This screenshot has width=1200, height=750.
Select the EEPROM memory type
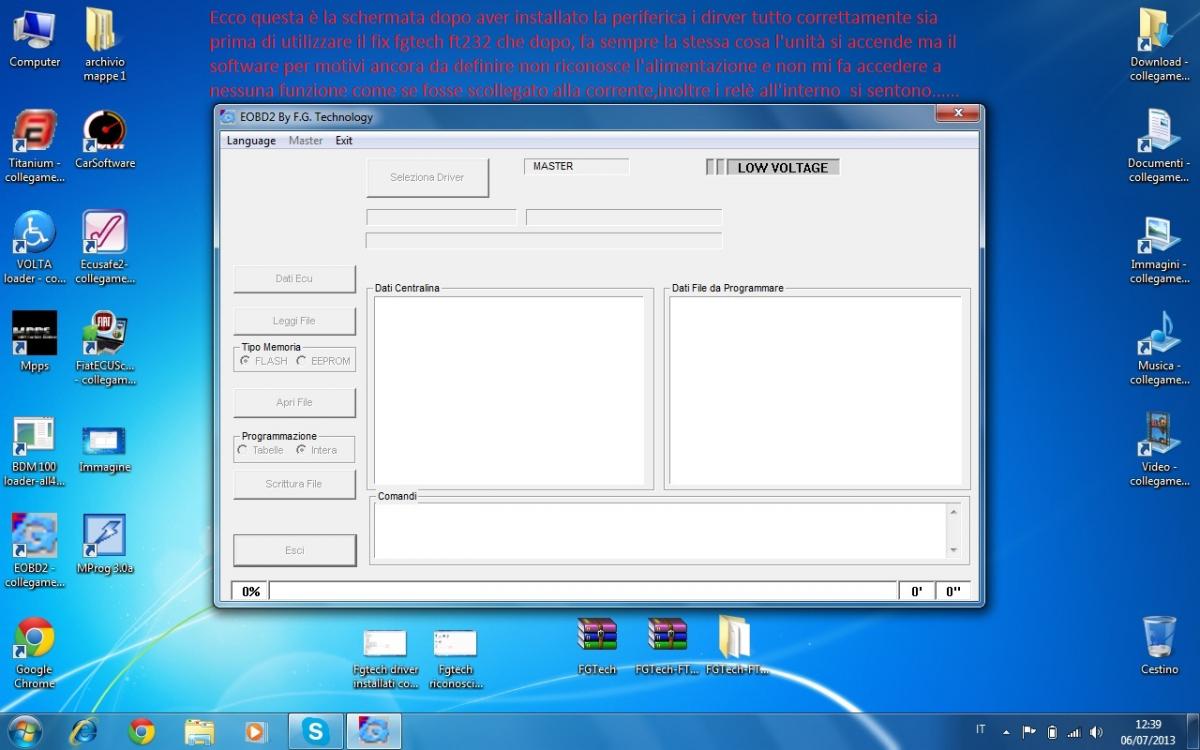click(324, 361)
